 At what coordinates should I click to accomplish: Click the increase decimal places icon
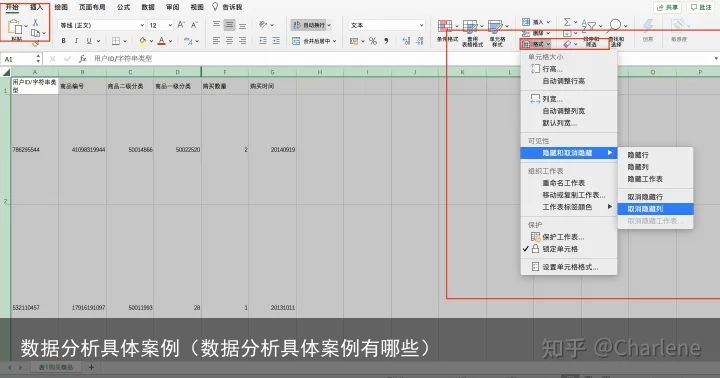point(406,41)
